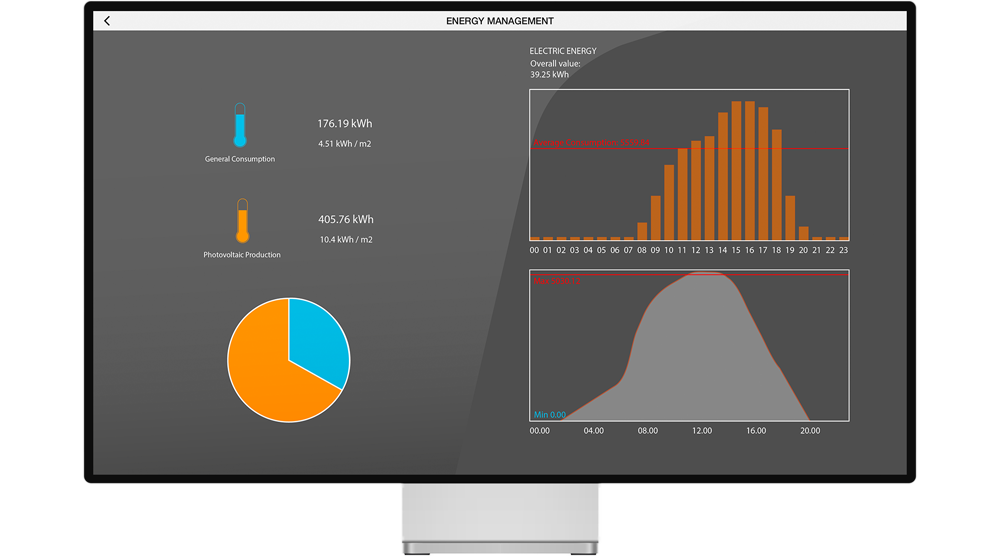Select the bar for hour 18
Image resolution: width=1000 pixels, height=556 pixels.
777,185
